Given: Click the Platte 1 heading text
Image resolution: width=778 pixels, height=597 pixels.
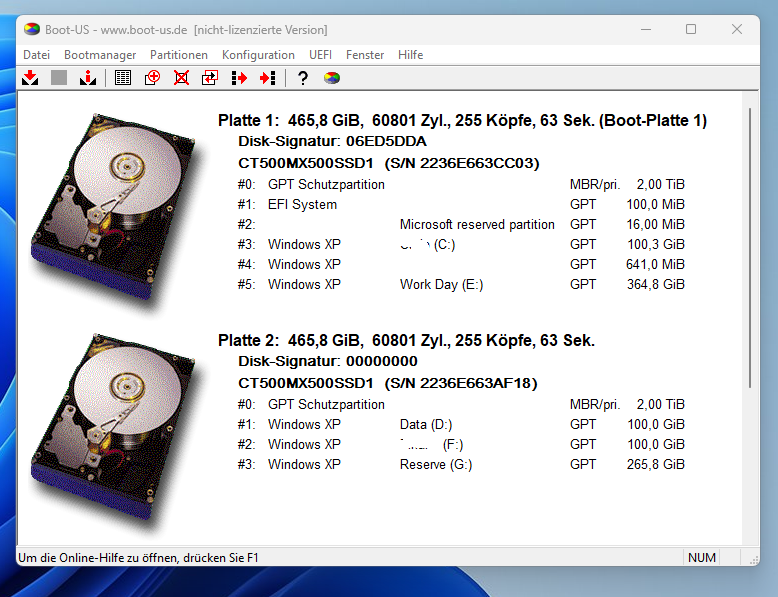Looking at the screenshot, I should 462,121.
